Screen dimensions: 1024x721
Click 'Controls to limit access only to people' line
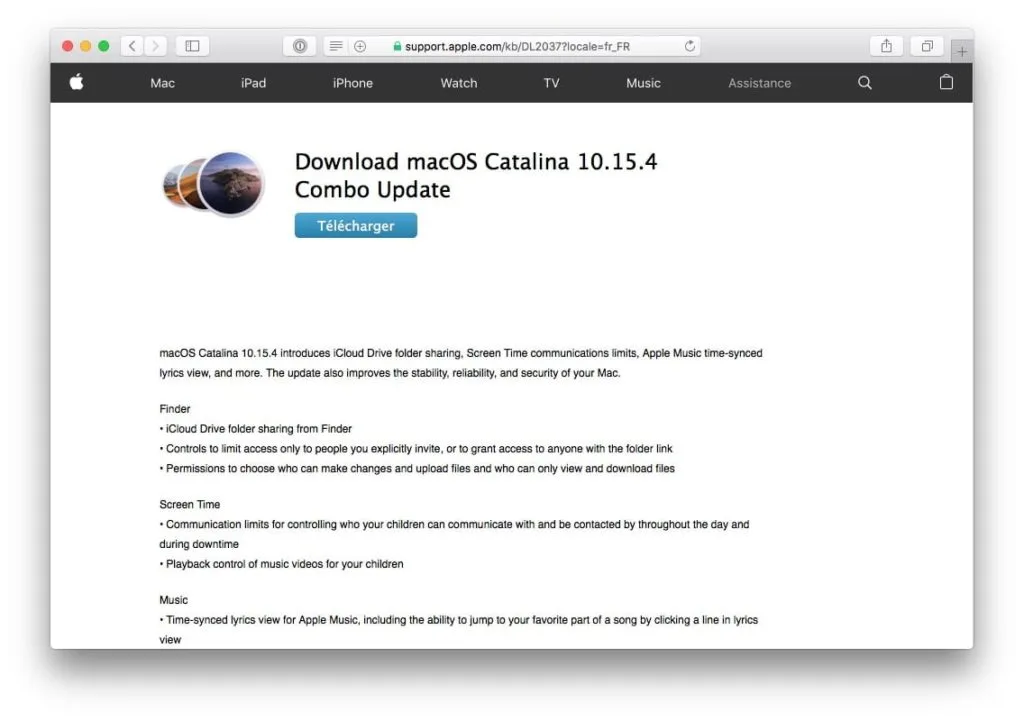[x=416, y=449]
